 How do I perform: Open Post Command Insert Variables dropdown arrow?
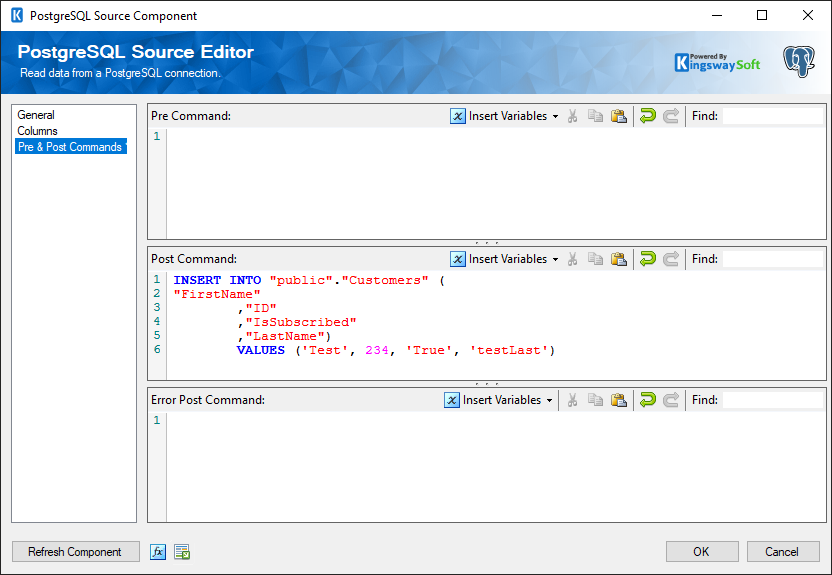556,259
